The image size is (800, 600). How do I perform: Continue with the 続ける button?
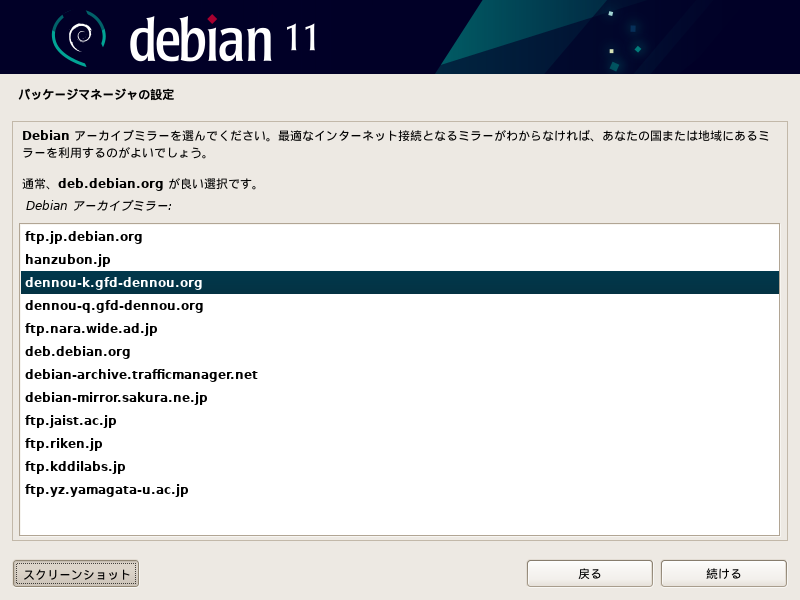(723, 574)
